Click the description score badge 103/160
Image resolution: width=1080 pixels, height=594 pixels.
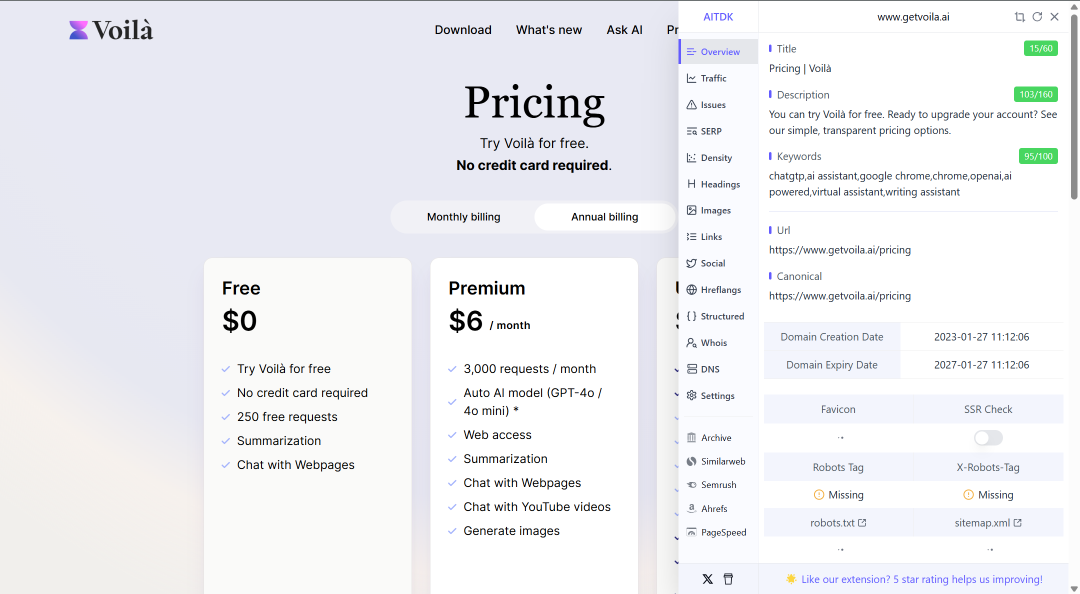point(1035,94)
